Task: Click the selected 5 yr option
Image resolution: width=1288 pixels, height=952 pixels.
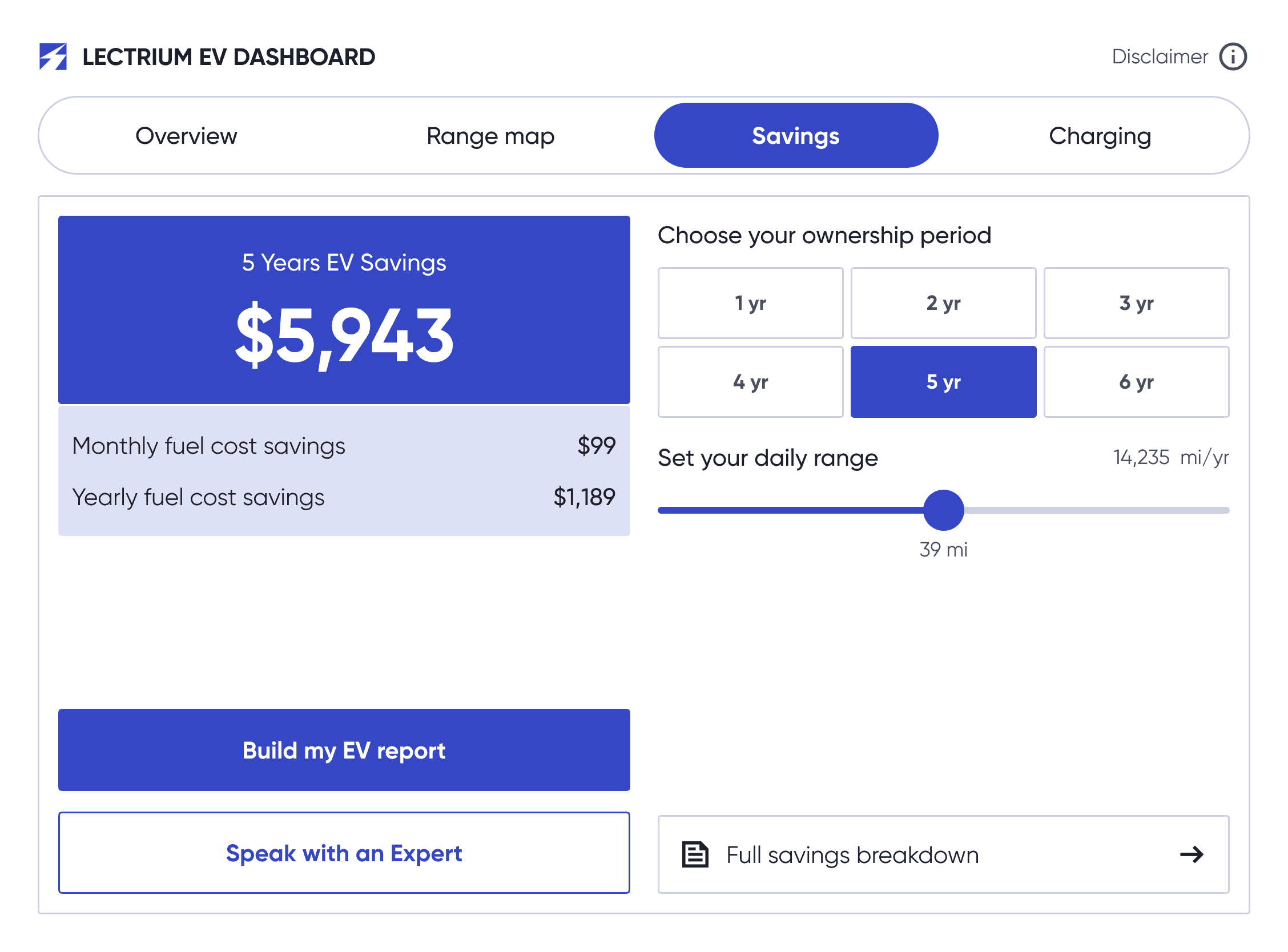Action: coord(943,382)
